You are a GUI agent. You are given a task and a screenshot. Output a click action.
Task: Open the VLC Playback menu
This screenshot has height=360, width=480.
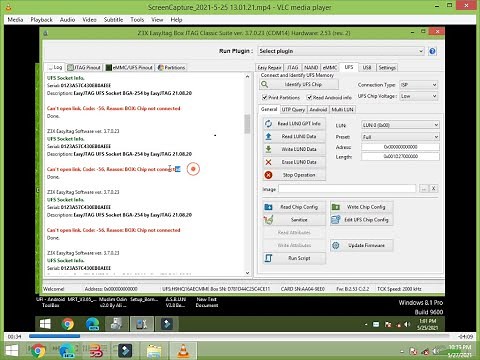pyautogui.click(x=42, y=20)
